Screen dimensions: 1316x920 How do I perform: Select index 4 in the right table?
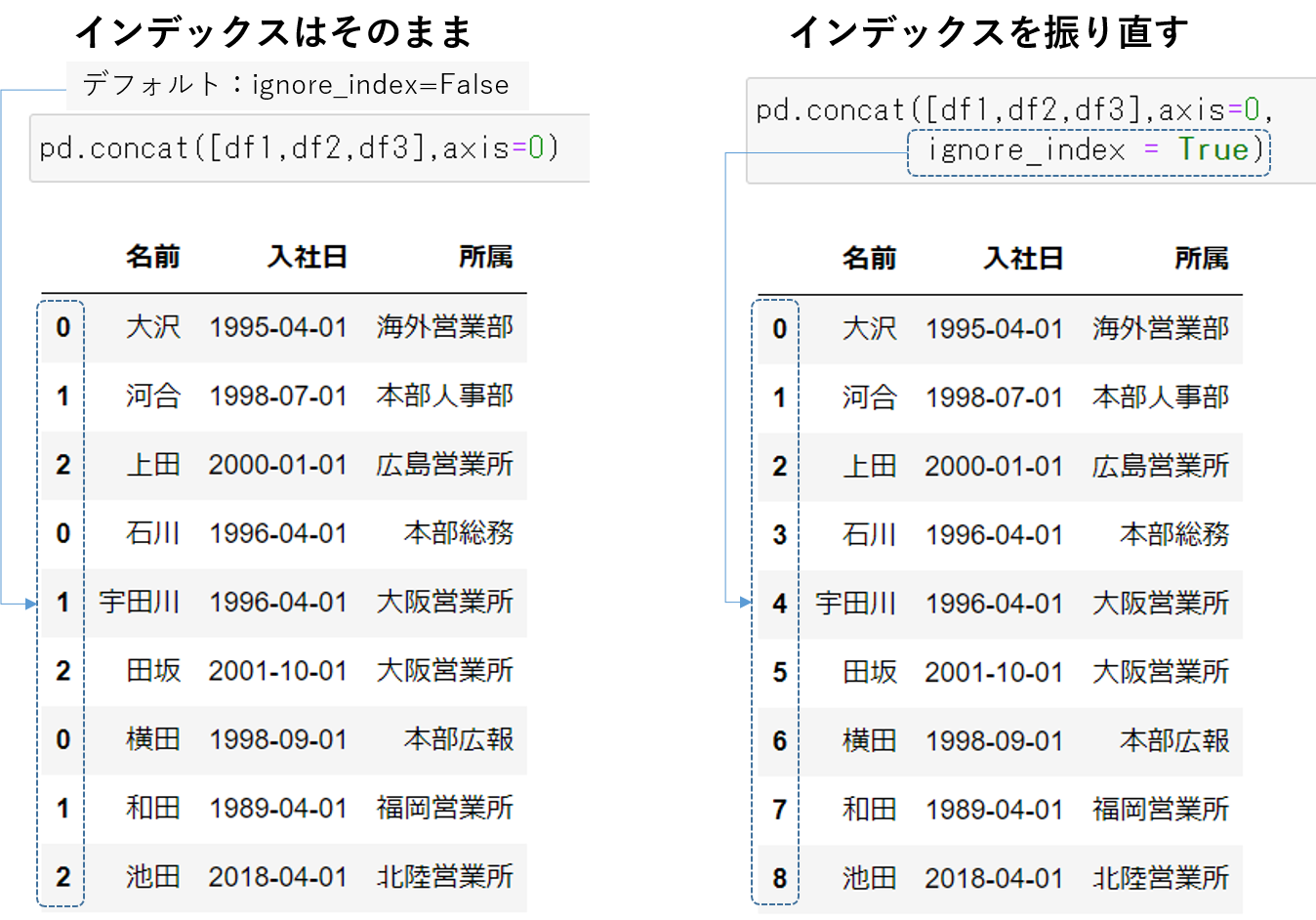pos(779,604)
